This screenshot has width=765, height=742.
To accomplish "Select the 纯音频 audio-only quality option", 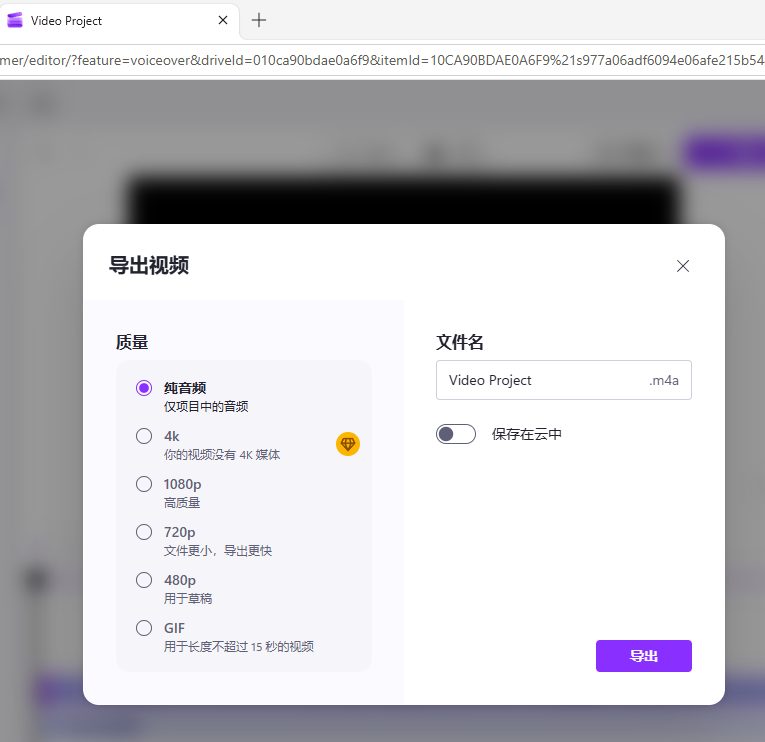I will pyautogui.click(x=144, y=388).
